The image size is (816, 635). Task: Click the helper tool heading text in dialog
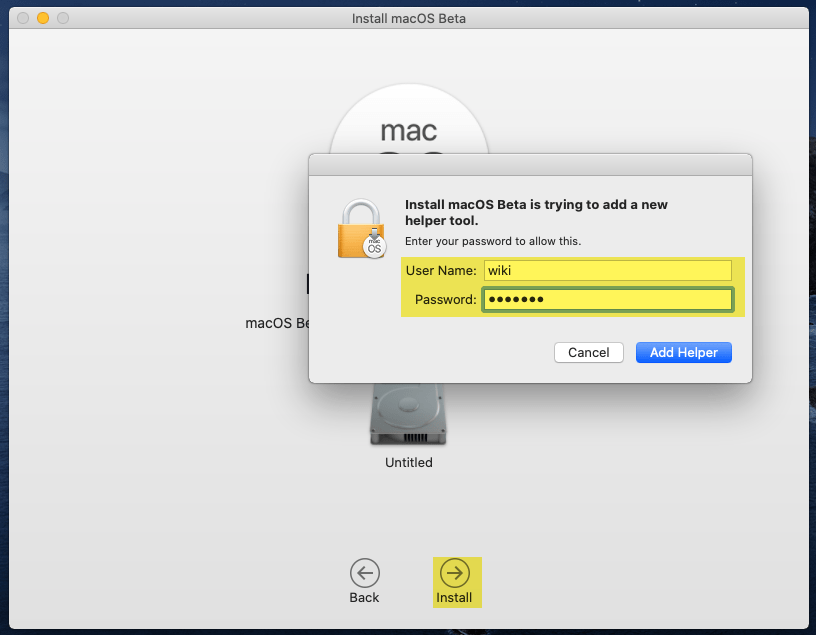(536, 212)
